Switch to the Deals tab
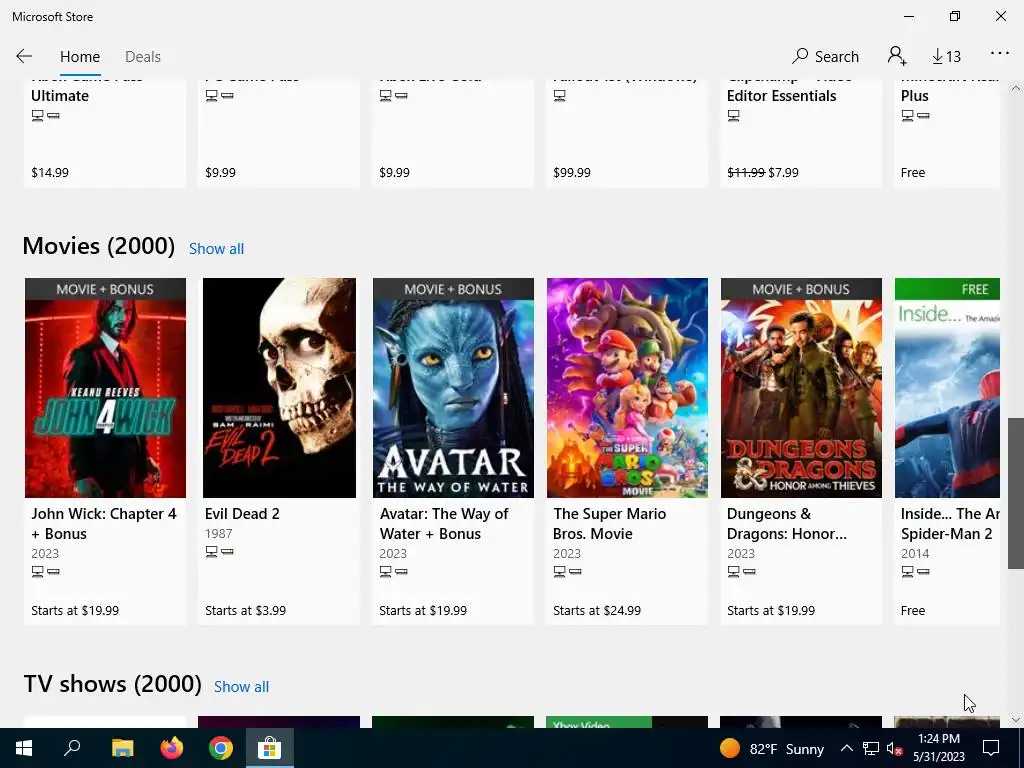This screenshot has width=1024, height=768. (x=142, y=57)
